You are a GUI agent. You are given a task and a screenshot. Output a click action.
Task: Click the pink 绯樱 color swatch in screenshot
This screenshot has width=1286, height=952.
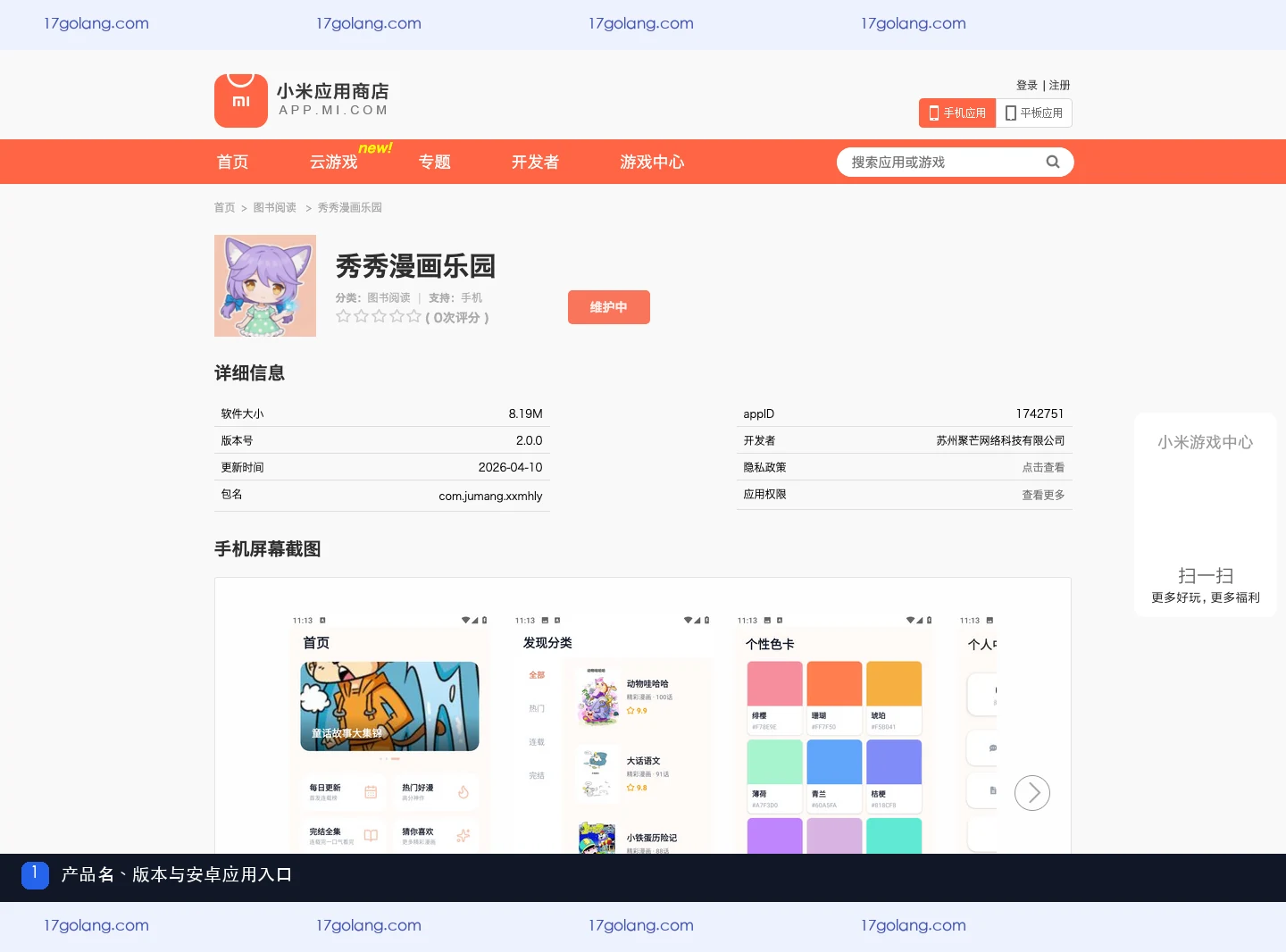(x=774, y=684)
